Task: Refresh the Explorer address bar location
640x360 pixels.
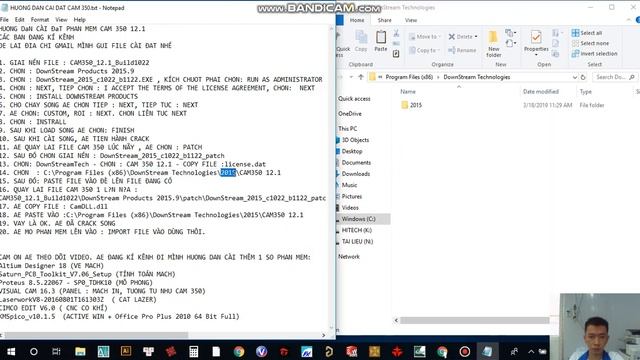Action: click(x=583, y=77)
